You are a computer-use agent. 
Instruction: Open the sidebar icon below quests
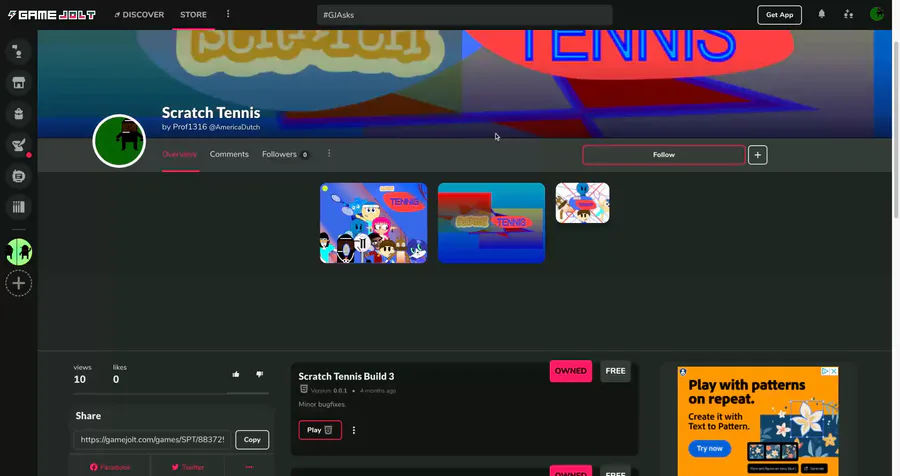click(x=18, y=176)
